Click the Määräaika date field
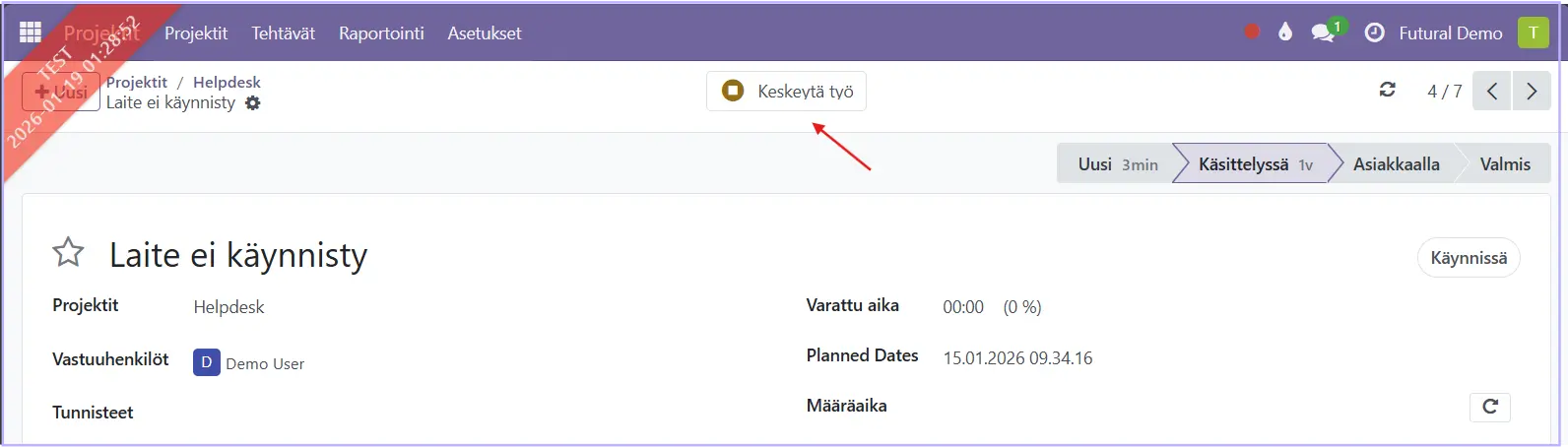This screenshot has width=1568, height=447. tap(1182, 407)
